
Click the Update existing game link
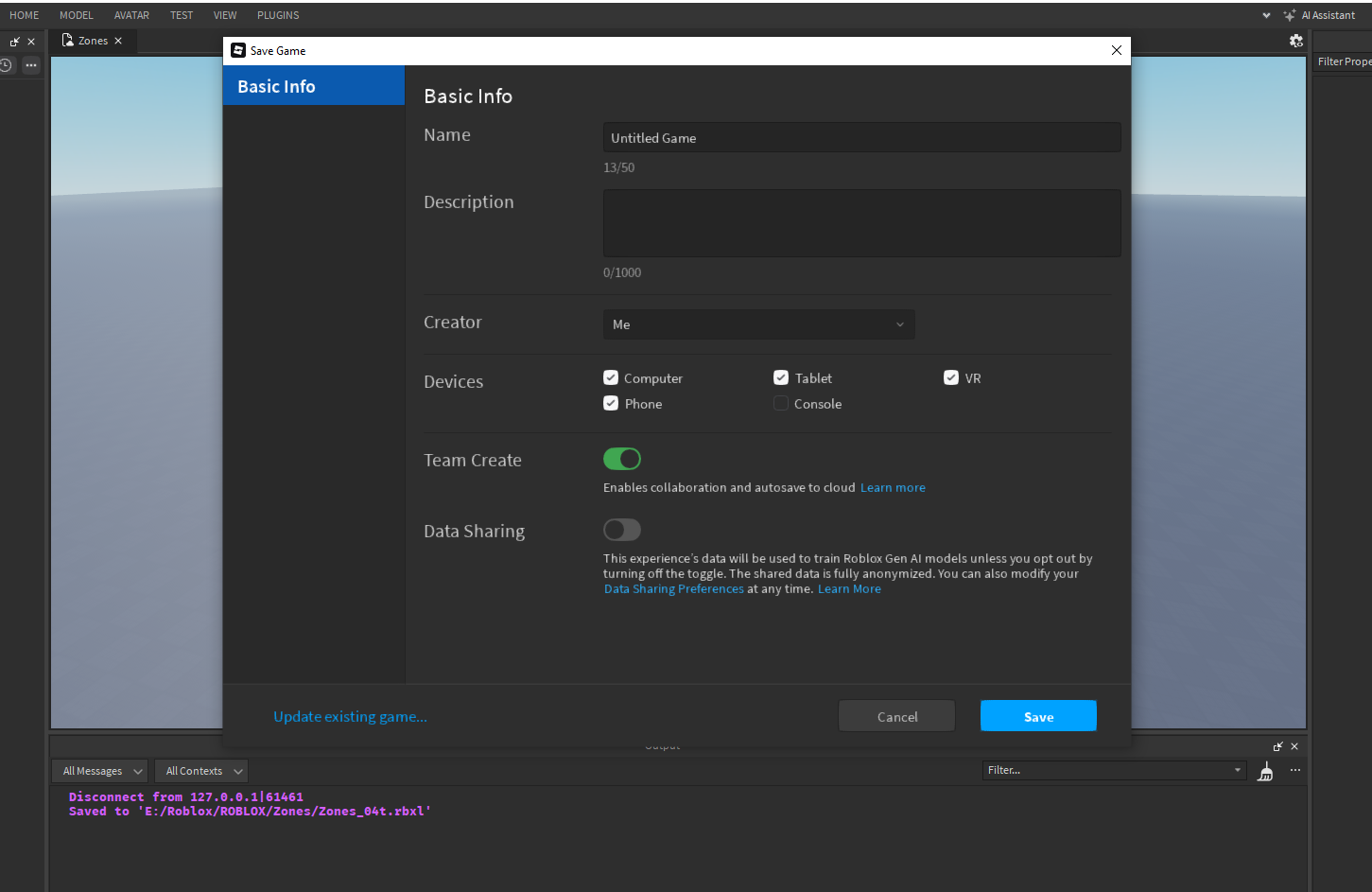point(350,716)
